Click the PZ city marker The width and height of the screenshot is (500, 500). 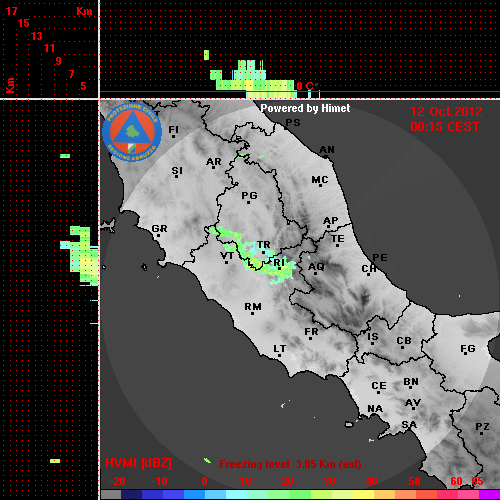481,433
